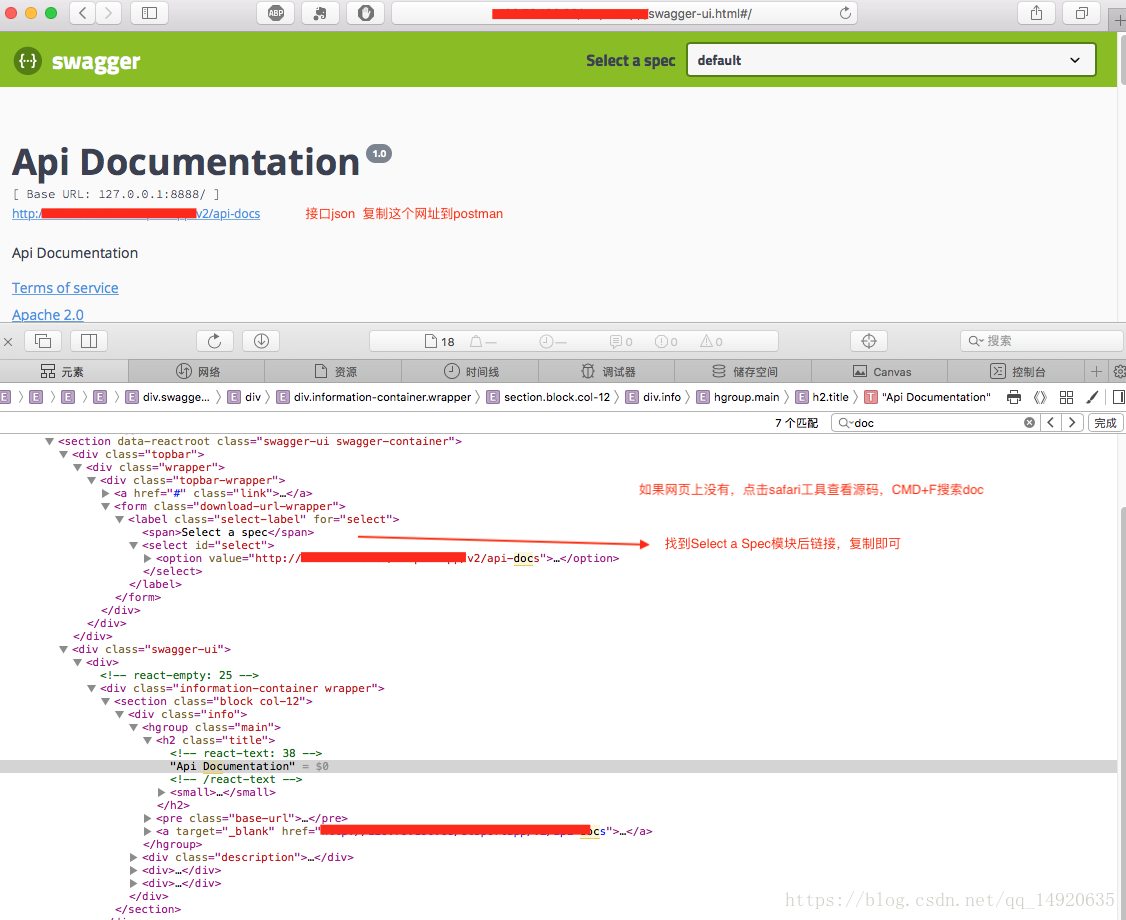
Task: Open the 控制台 Console tab
Action: coord(1015,371)
